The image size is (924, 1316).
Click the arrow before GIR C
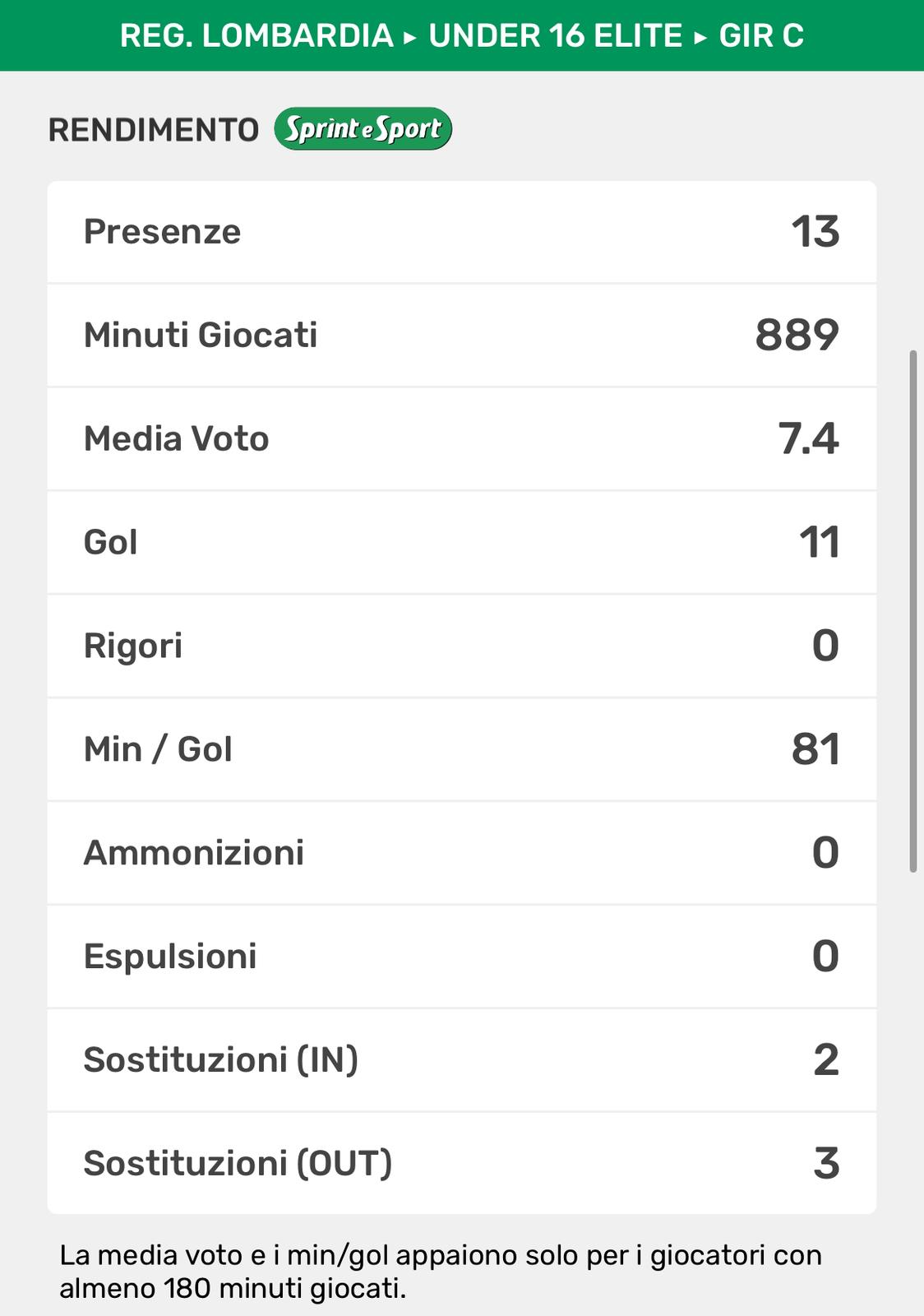pos(701,37)
